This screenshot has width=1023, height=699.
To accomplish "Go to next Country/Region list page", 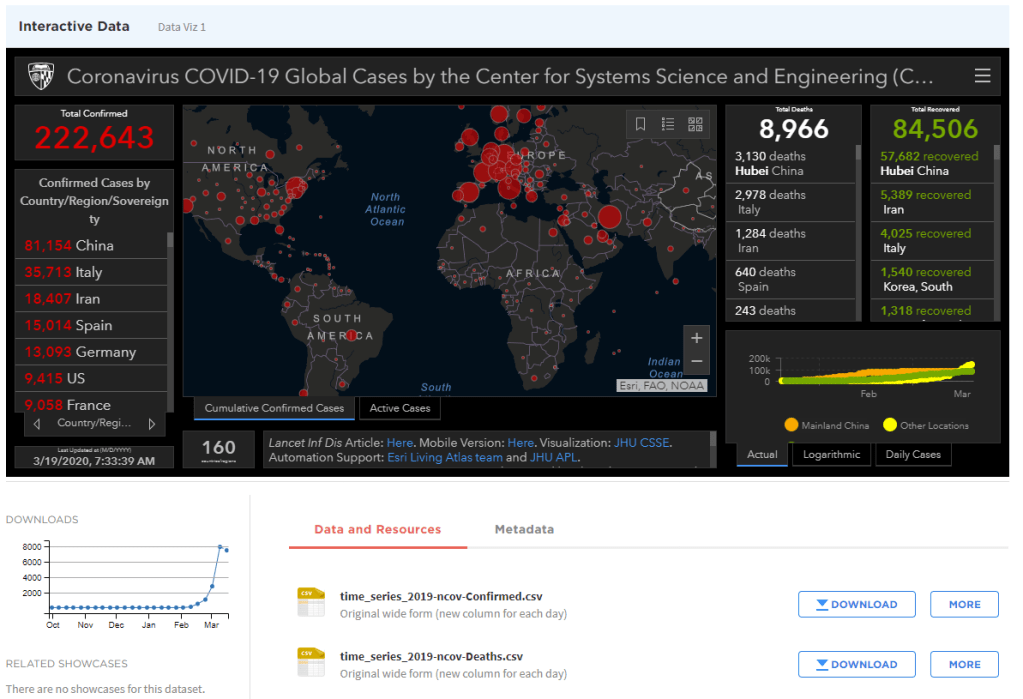I will click(152, 424).
